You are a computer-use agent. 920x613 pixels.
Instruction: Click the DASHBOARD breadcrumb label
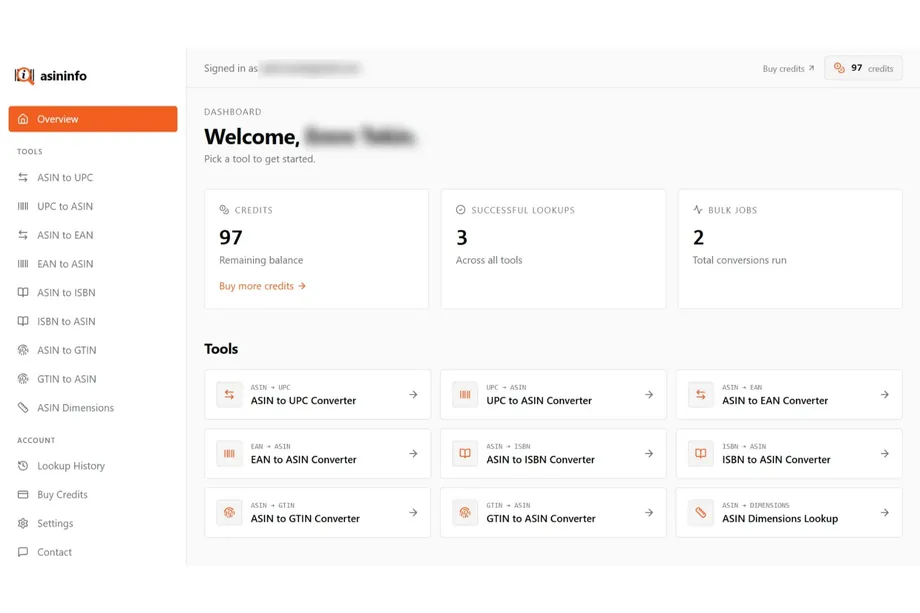233,111
